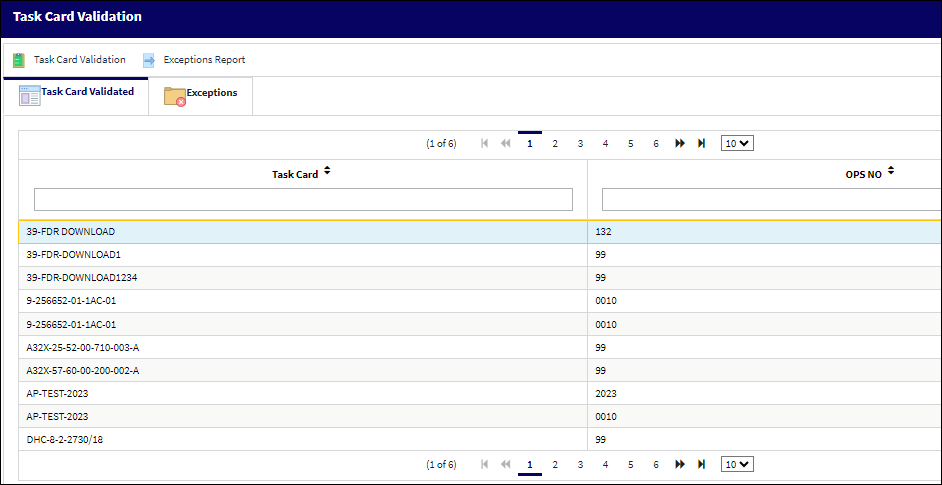Click OPS NO value 2023
This screenshot has width=942, height=485.
(606, 394)
